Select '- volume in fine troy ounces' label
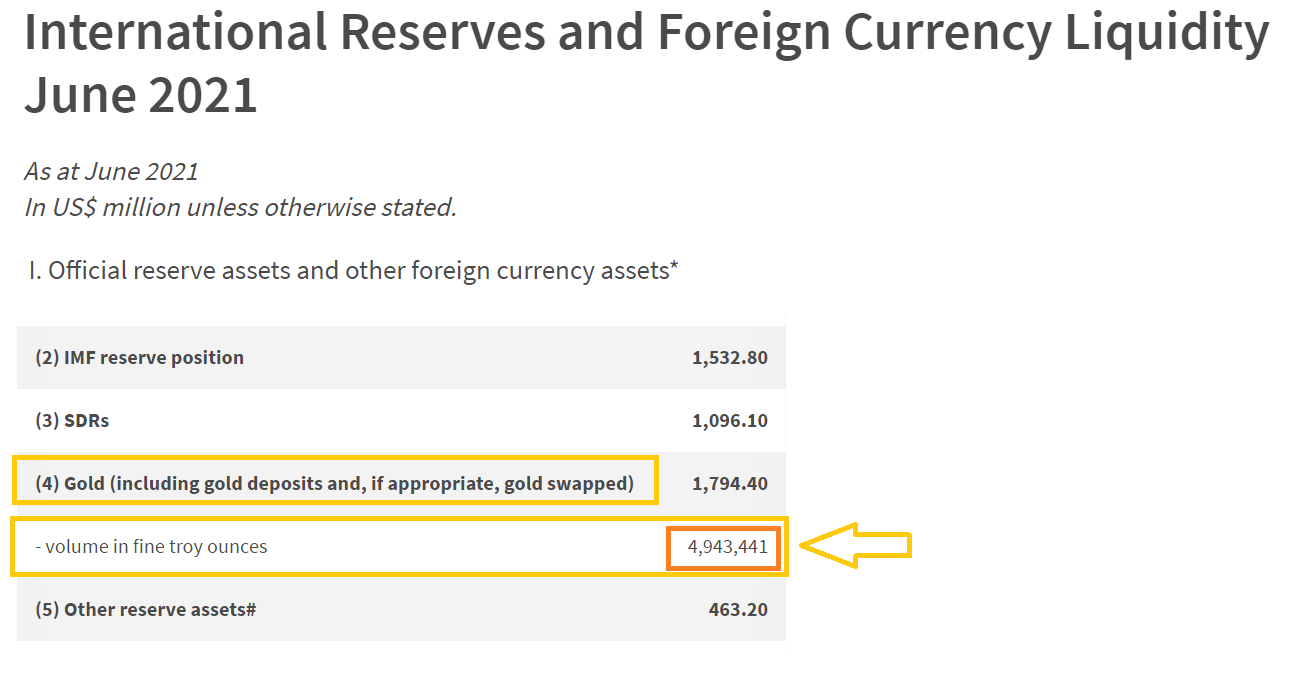The width and height of the screenshot is (1296, 673). [x=151, y=547]
